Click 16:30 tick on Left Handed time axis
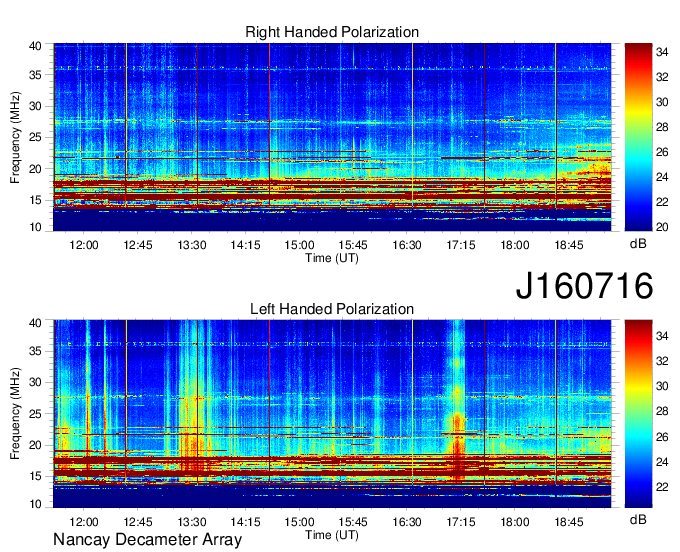Image resolution: width=680 pixels, height=552 pixels. 407,522
